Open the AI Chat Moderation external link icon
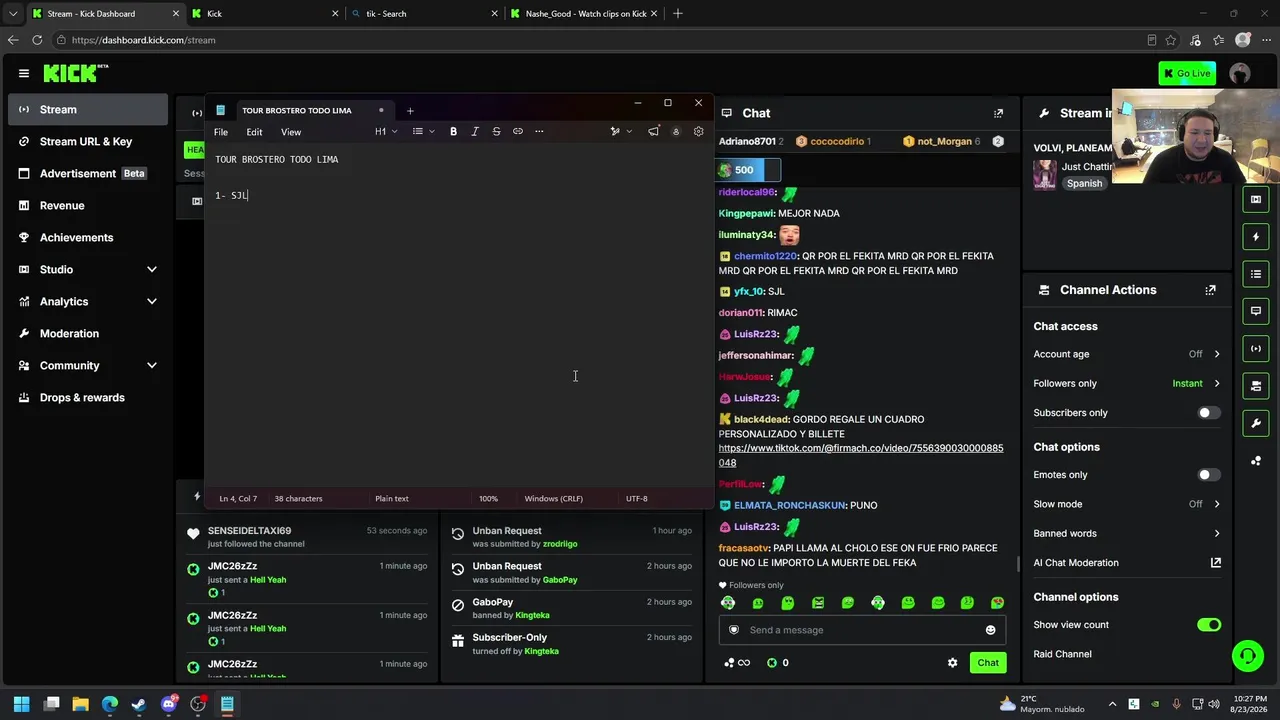 (x=1216, y=563)
